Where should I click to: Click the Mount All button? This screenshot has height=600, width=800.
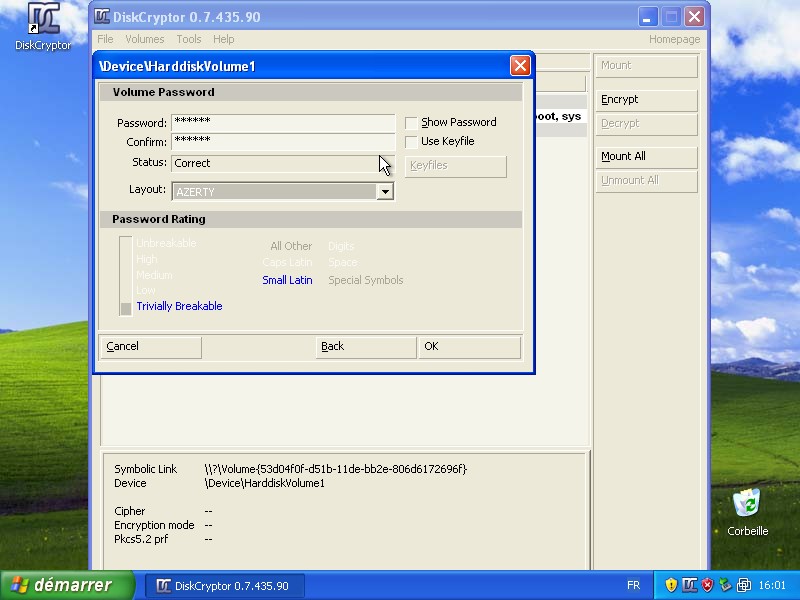[646, 157]
